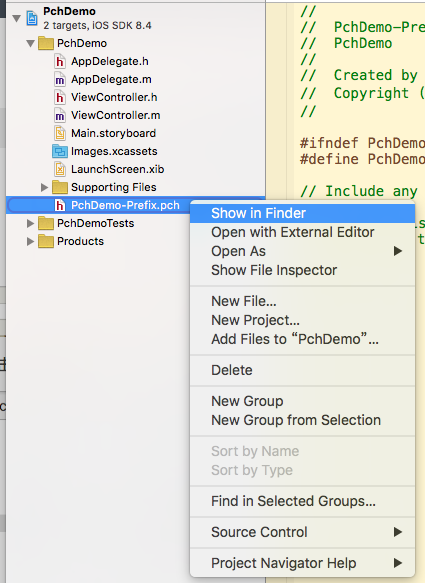Click the Products group label
This screenshot has width=425, height=583.
click(x=80, y=241)
